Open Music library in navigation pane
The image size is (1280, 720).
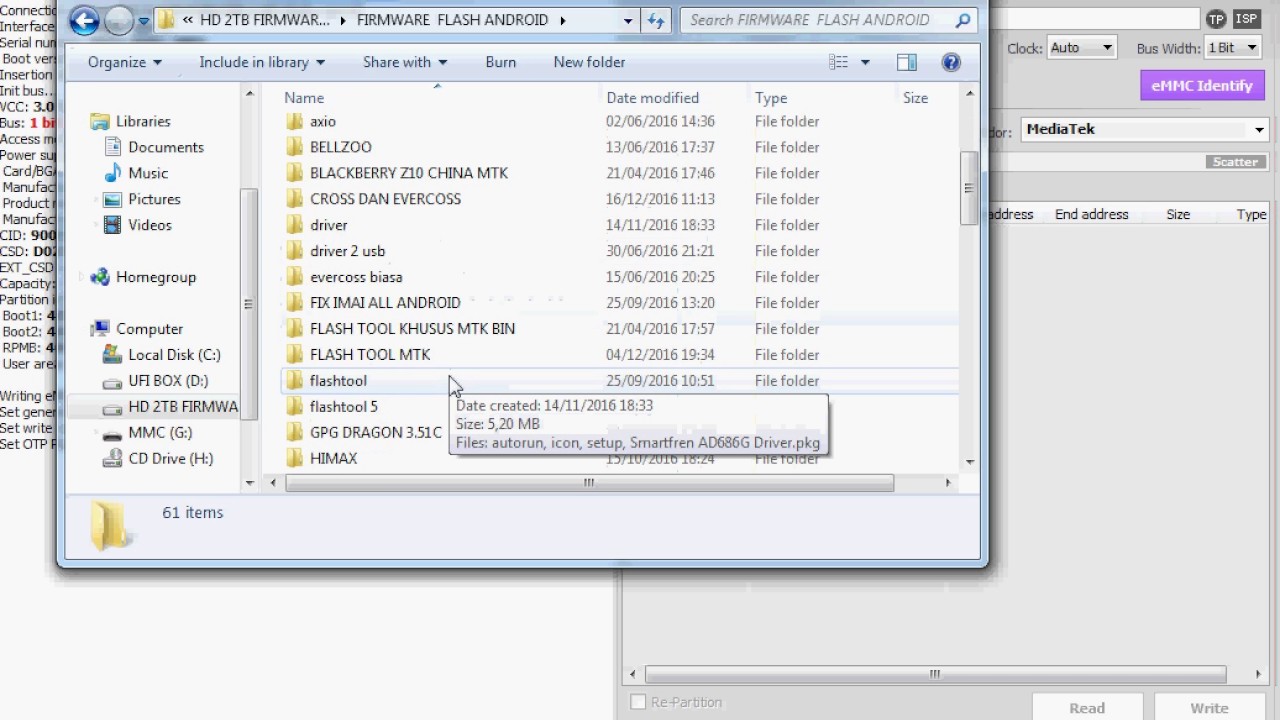(148, 173)
